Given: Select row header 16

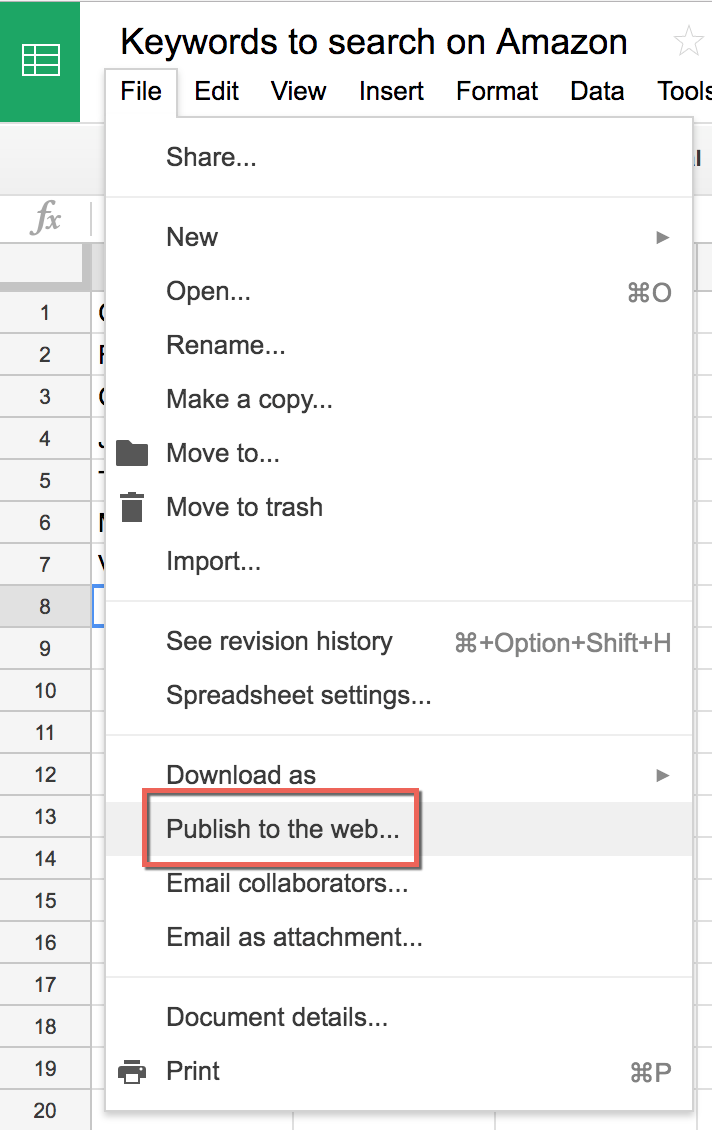Looking at the screenshot, I should [45, 943].
